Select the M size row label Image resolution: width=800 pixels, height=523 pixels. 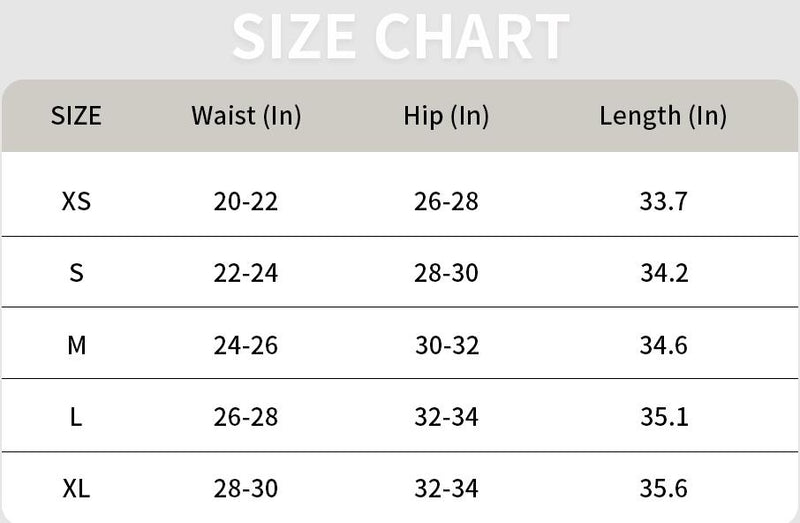pos(76,346)
